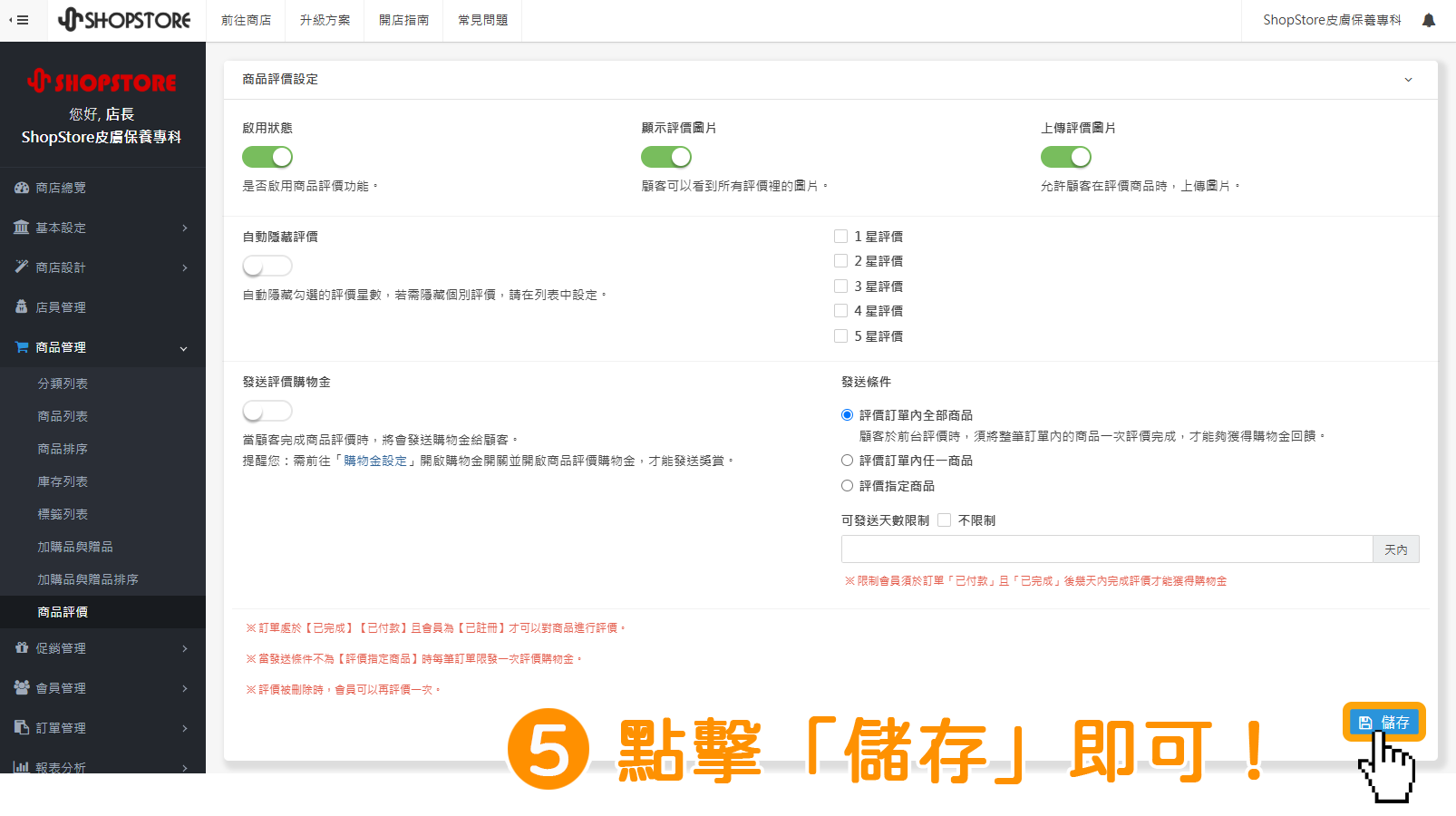The width and height of the screenshot is (1456, 816).
Task: Enable the 發送評價購物金 switch
Action: 267,411
